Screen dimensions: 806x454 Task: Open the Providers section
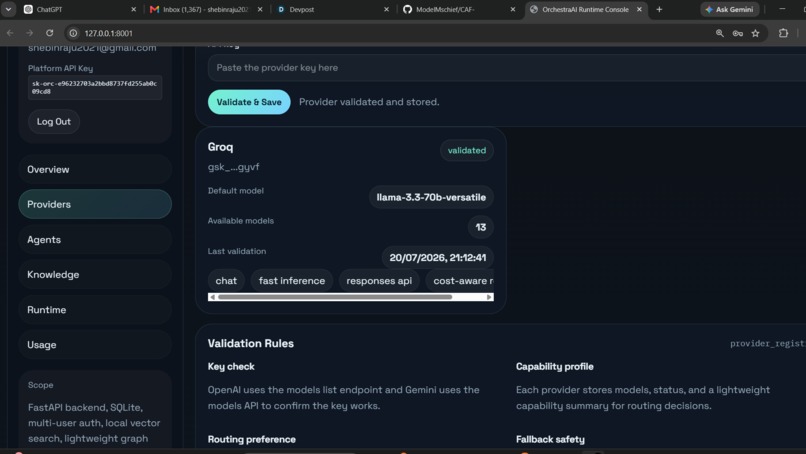pos(95,204)
